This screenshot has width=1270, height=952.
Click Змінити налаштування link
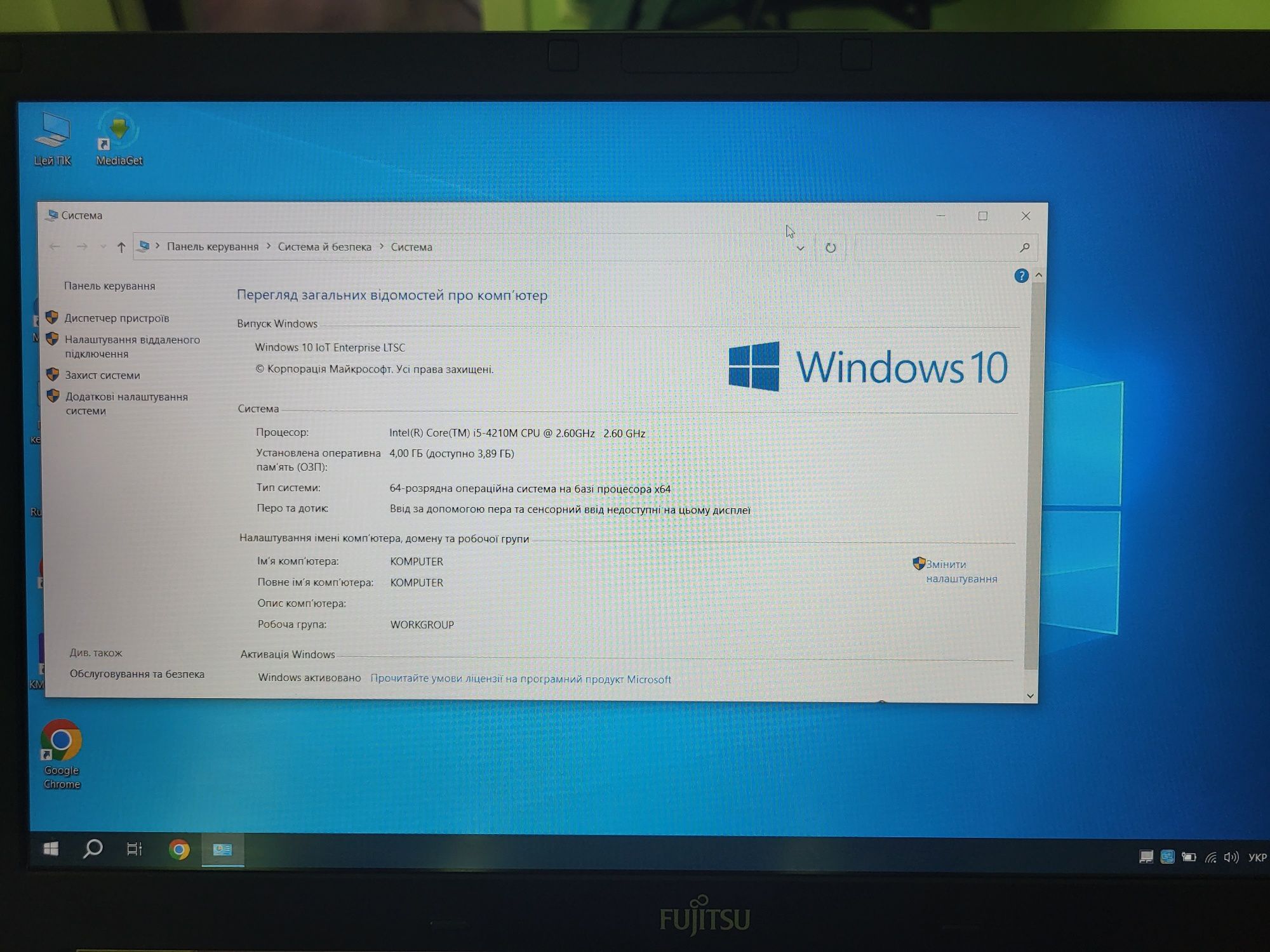[961, 571]
